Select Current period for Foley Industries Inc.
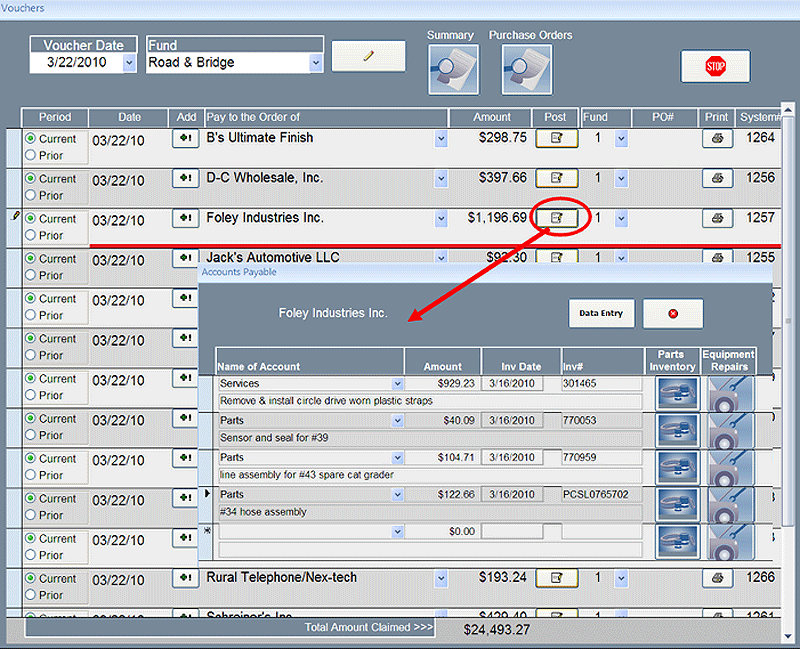Image resolution: width=800 pixels, height=649 pixels. click(31, 219)
